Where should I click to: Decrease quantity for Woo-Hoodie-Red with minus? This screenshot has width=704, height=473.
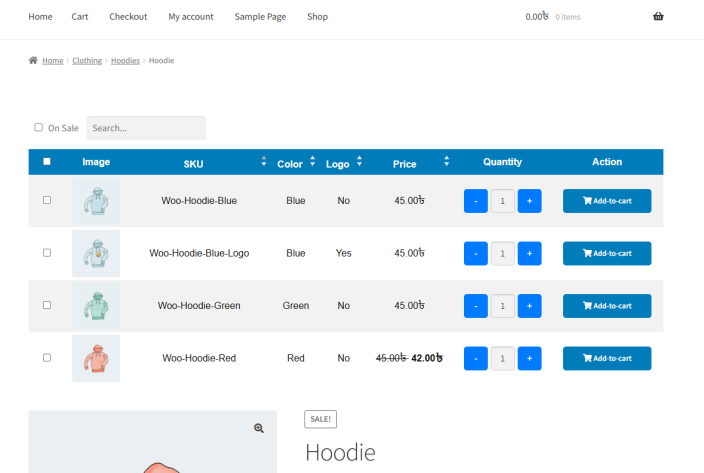tap(476, 358)
